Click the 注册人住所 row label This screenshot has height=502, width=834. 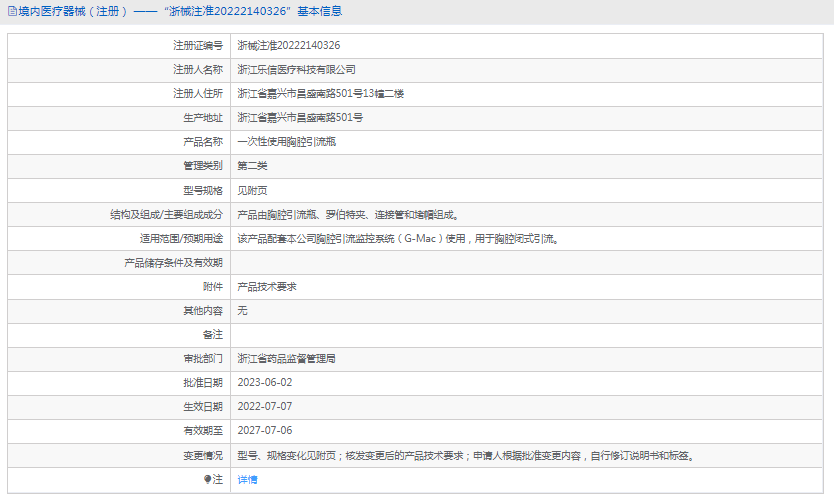point(198,94)
